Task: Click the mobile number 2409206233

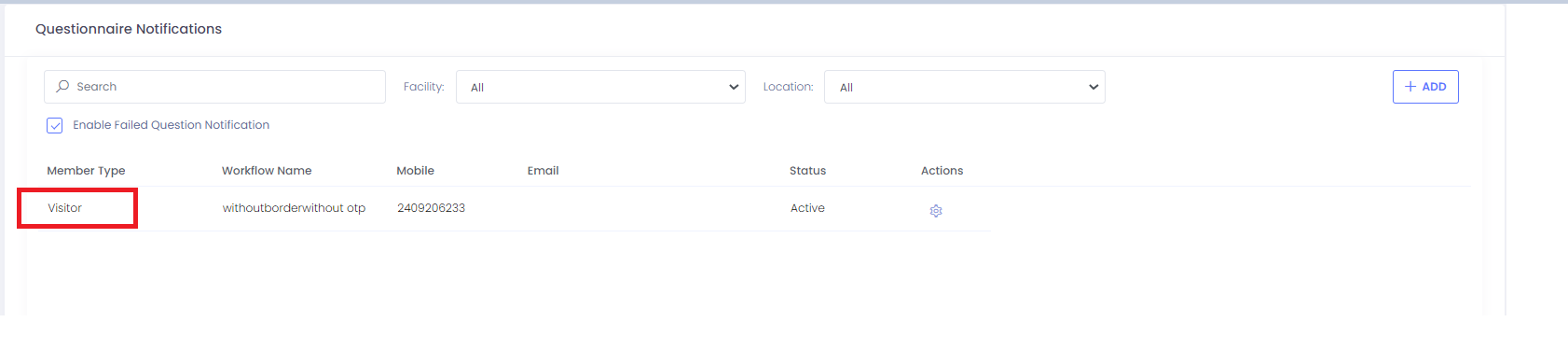Action: 431,208
